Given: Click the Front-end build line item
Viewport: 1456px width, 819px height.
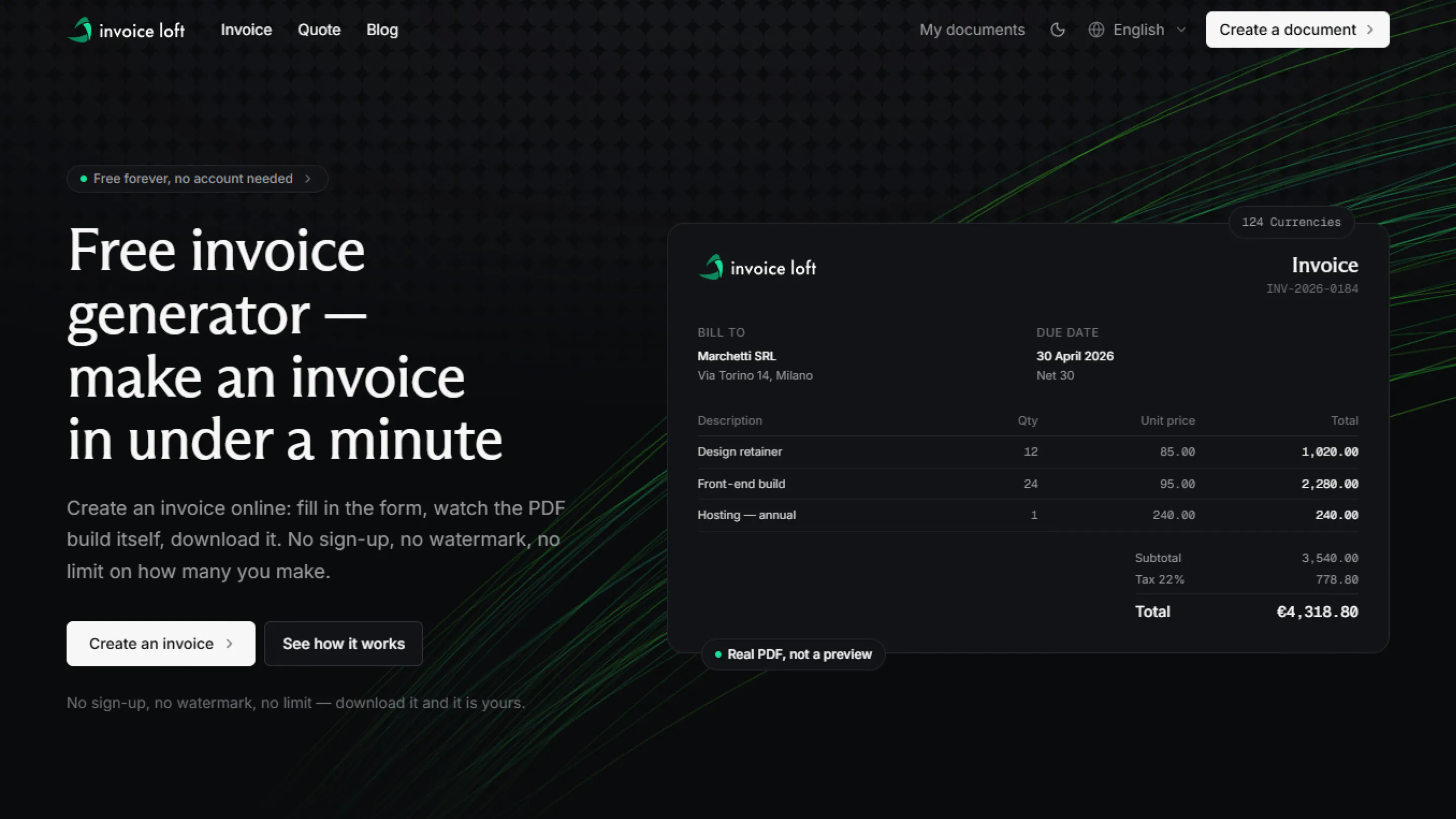Looking at the screenshot, I should [741, 484].
